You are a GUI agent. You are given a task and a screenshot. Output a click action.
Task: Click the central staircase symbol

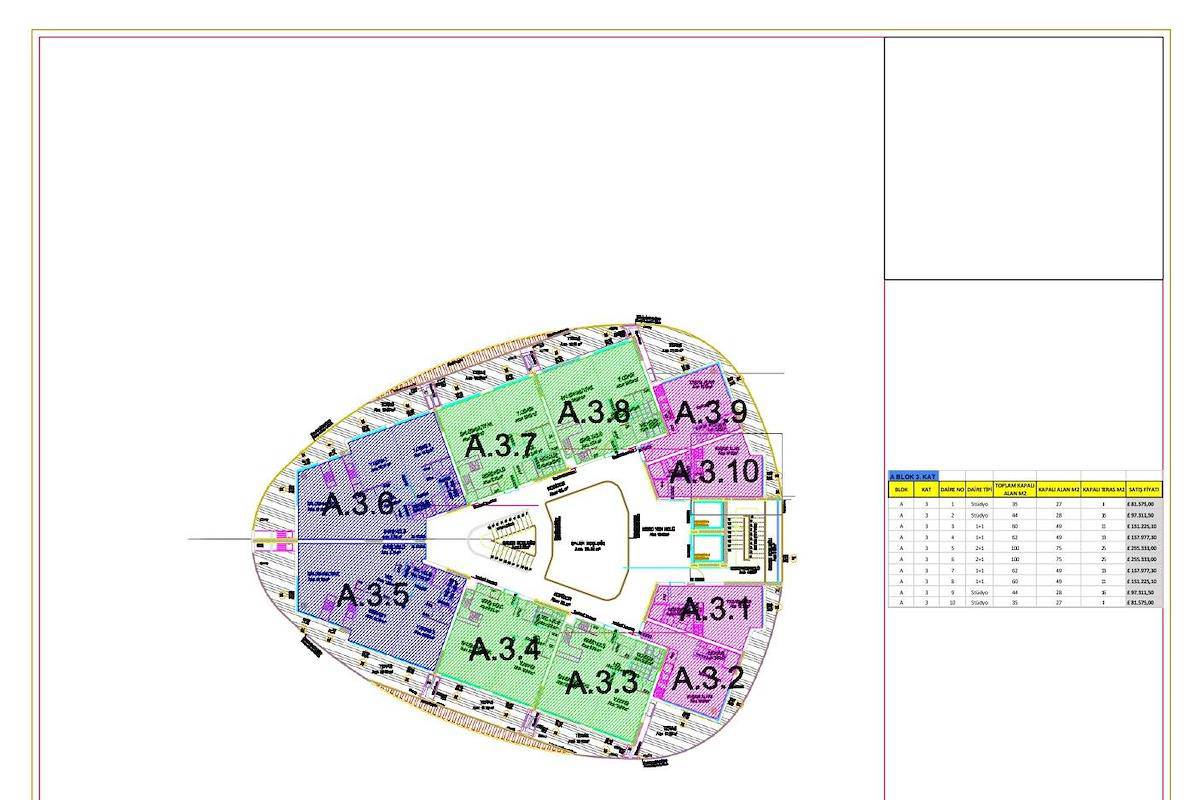pyautogui.click(x=512, y=541)
